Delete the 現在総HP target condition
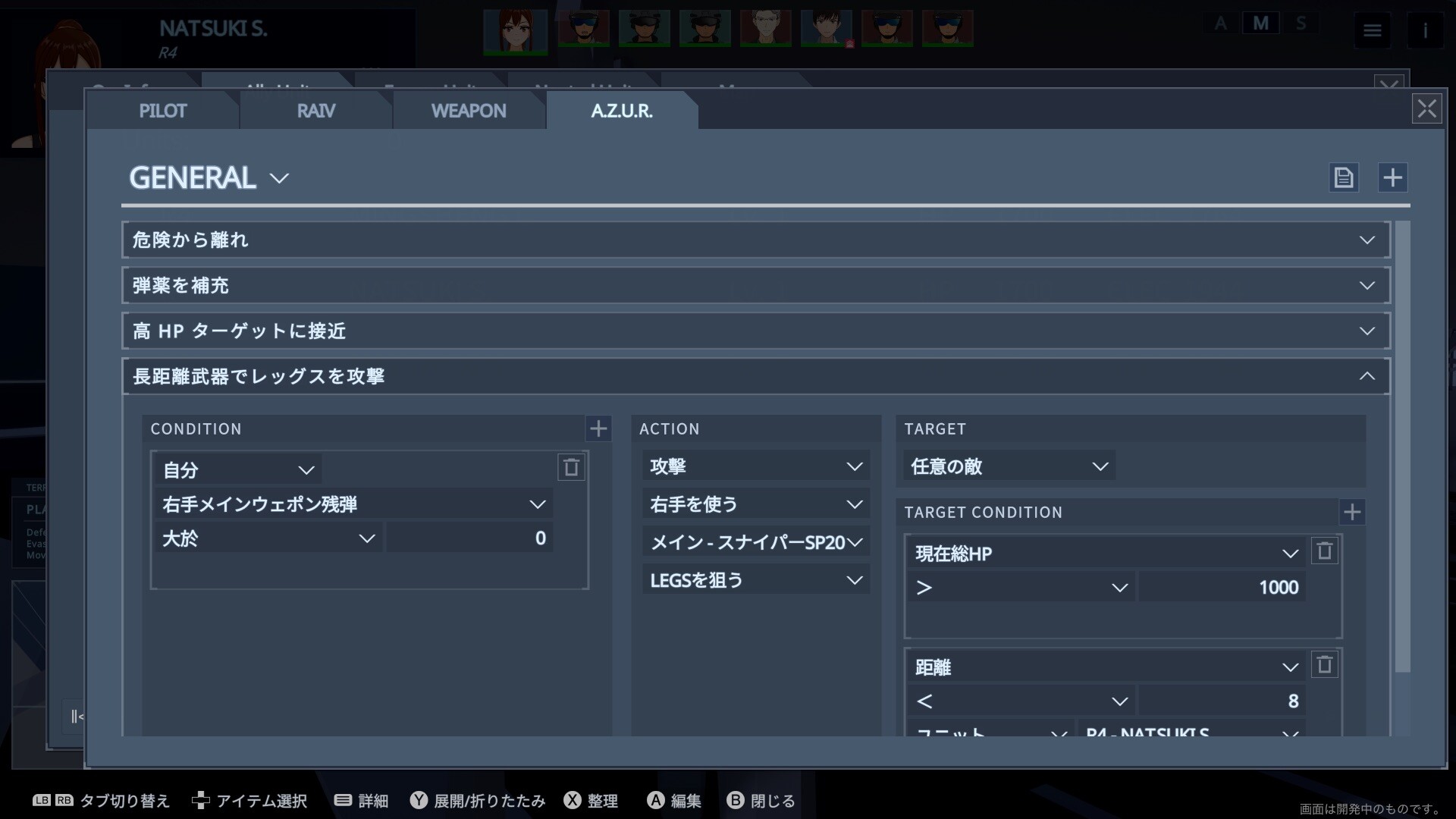This screenshot has height=819, width=1456. pyautogui.click(x=1324, y=551)
